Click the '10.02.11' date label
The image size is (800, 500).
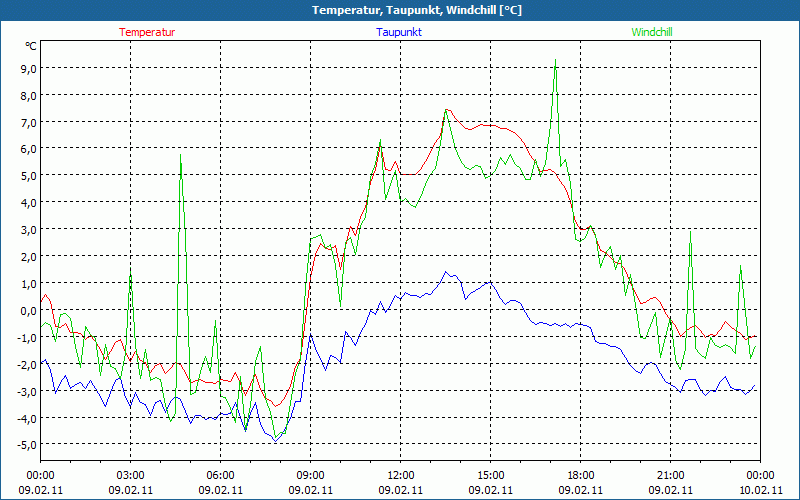[x=760, y=490]
